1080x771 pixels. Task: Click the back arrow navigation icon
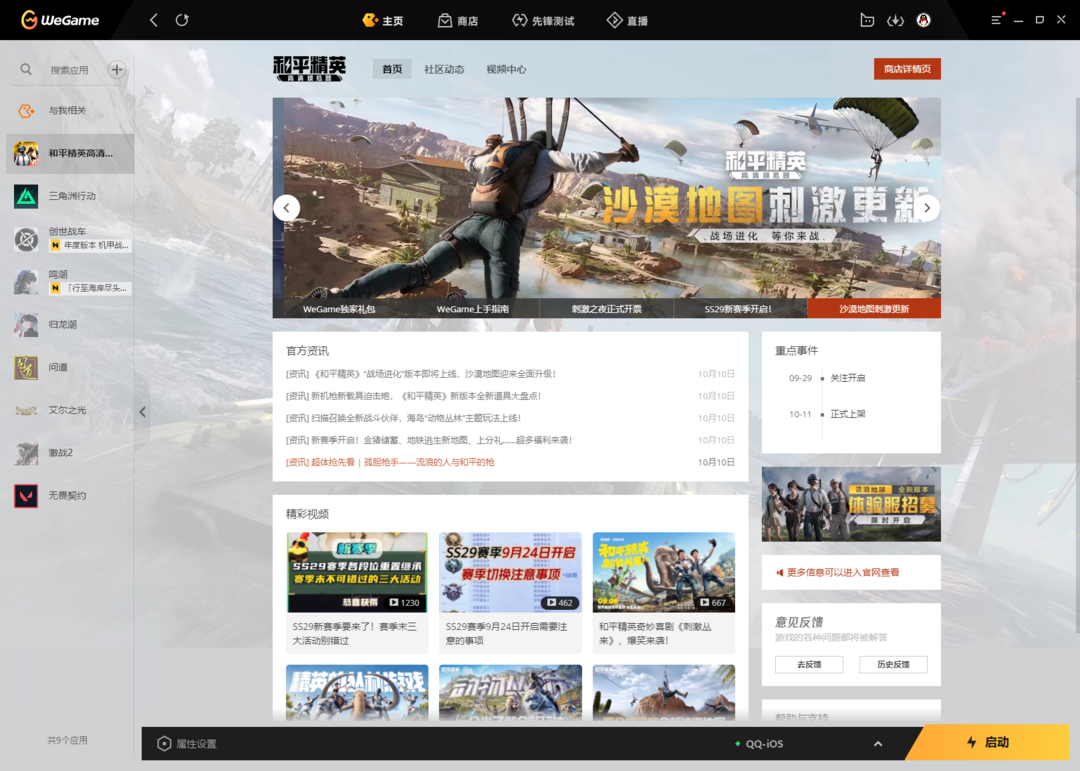coord(152,20)
